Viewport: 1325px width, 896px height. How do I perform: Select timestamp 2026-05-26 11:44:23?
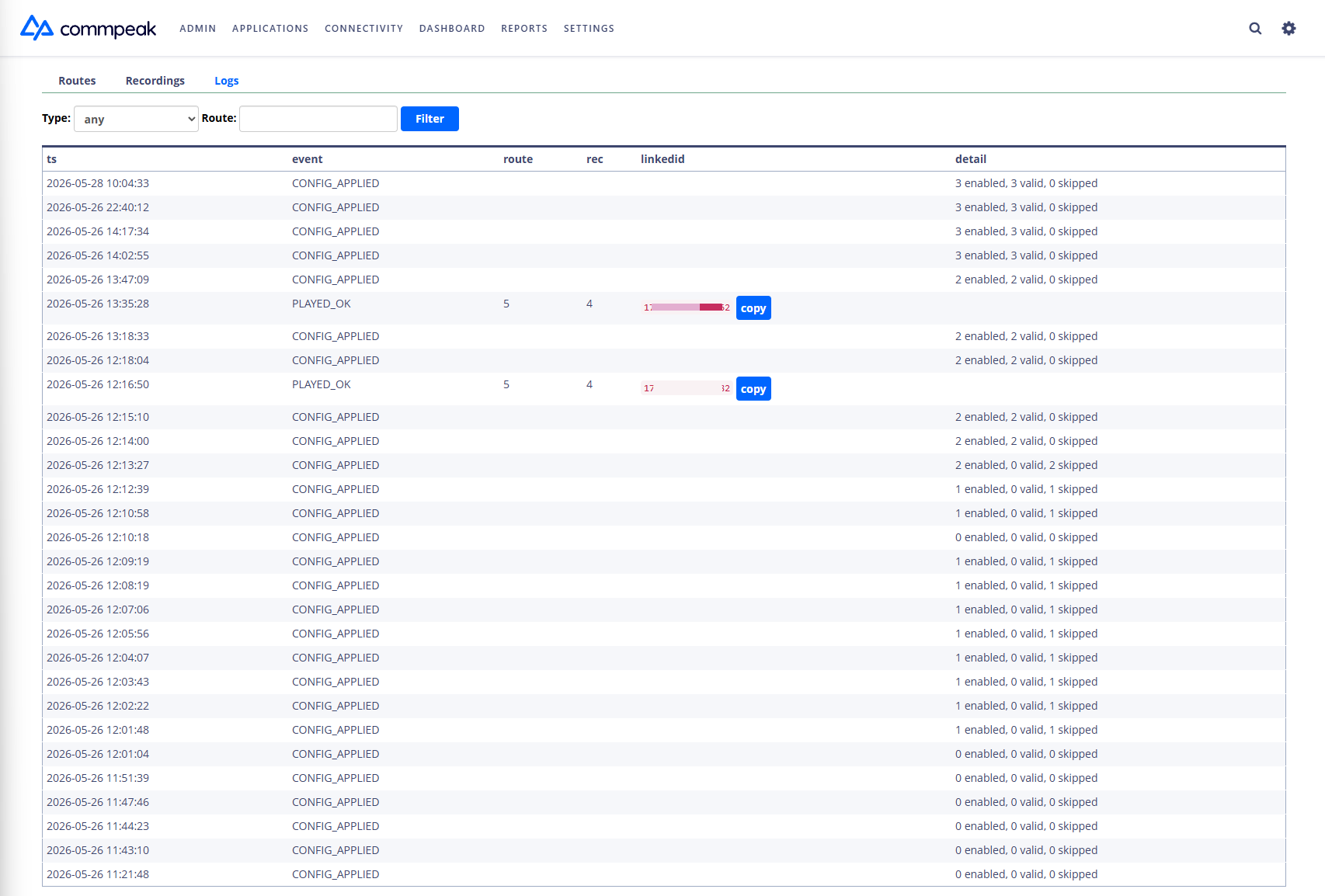click(98, 826)
